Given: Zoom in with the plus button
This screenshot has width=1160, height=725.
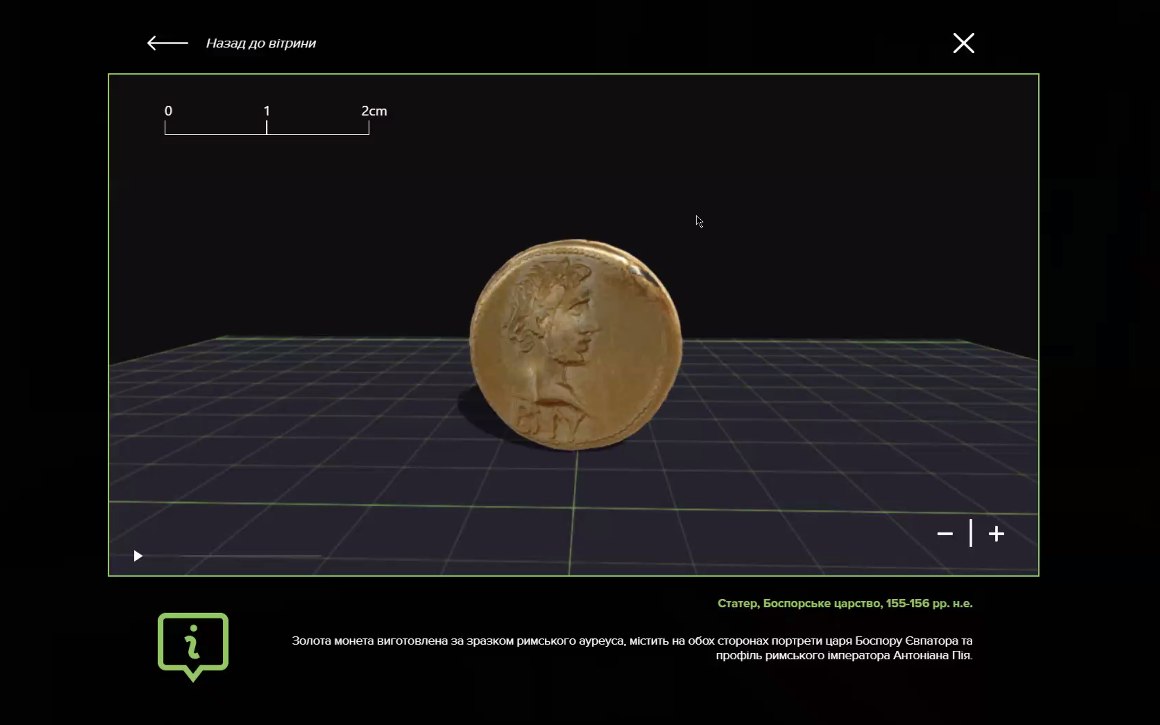Looking at the screenshot, I should click(x=997, y=533).
